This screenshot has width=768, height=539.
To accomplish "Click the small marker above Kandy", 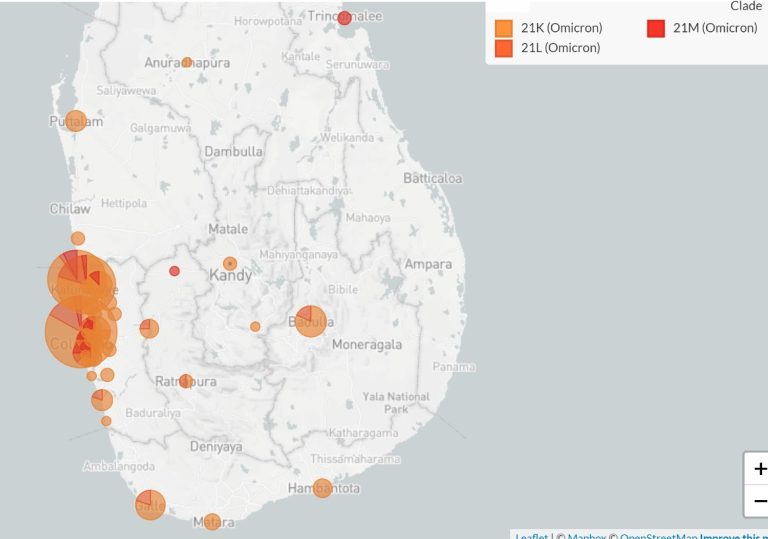I will 230,263.
